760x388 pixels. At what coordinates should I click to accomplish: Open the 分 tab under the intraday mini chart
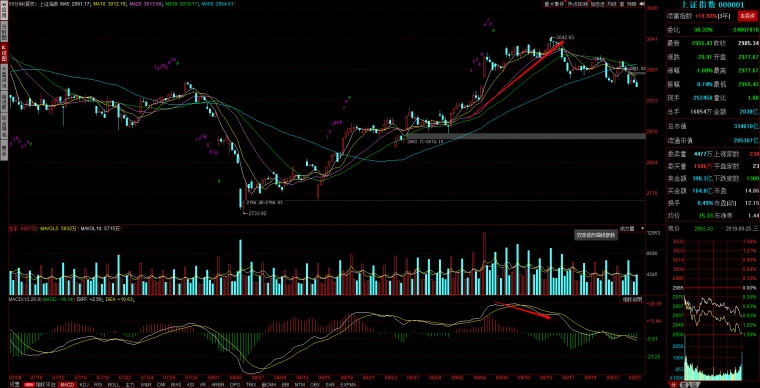(x=673, y=385)
